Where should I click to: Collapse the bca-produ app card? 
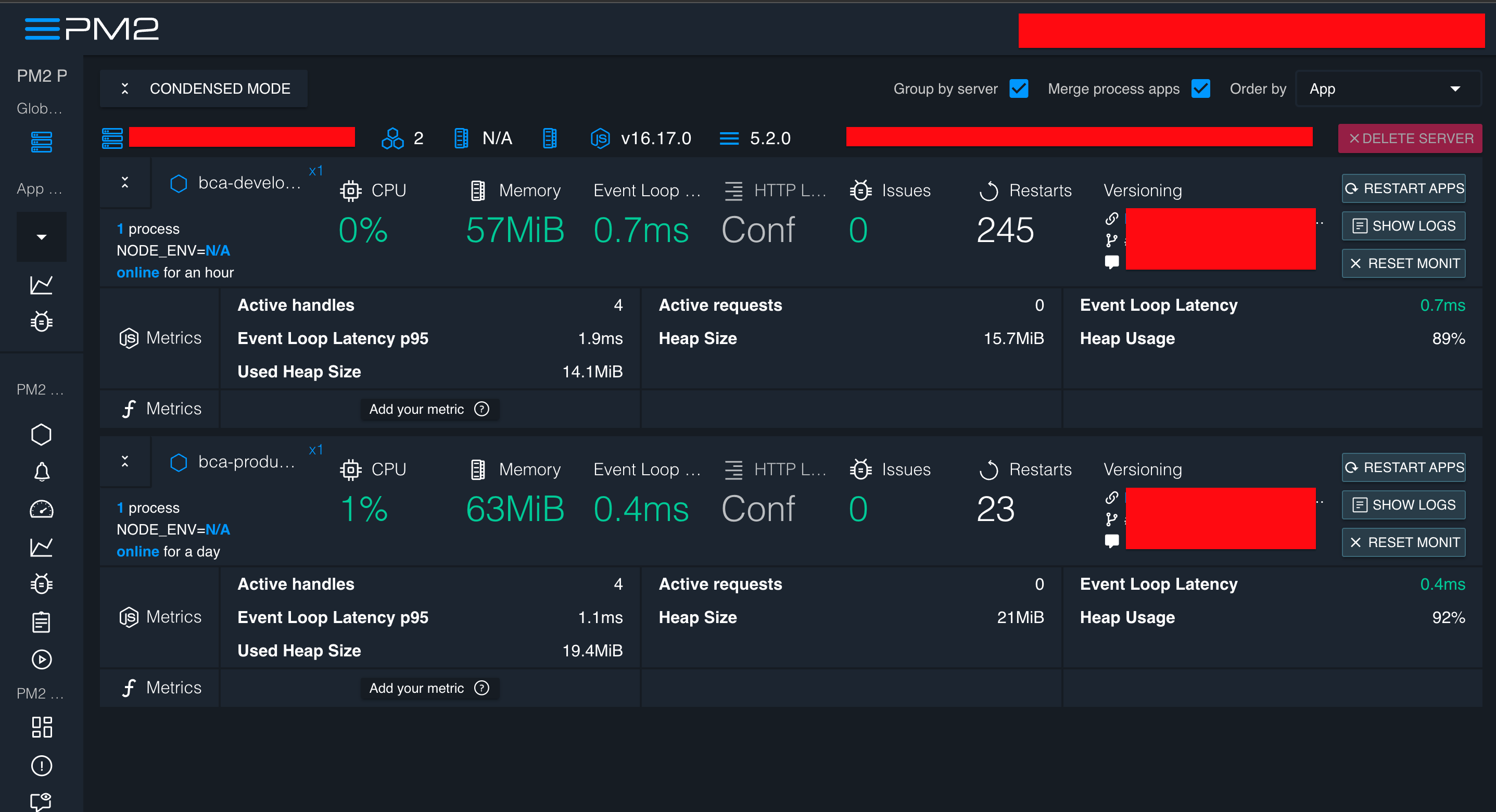tap(125, 461)
